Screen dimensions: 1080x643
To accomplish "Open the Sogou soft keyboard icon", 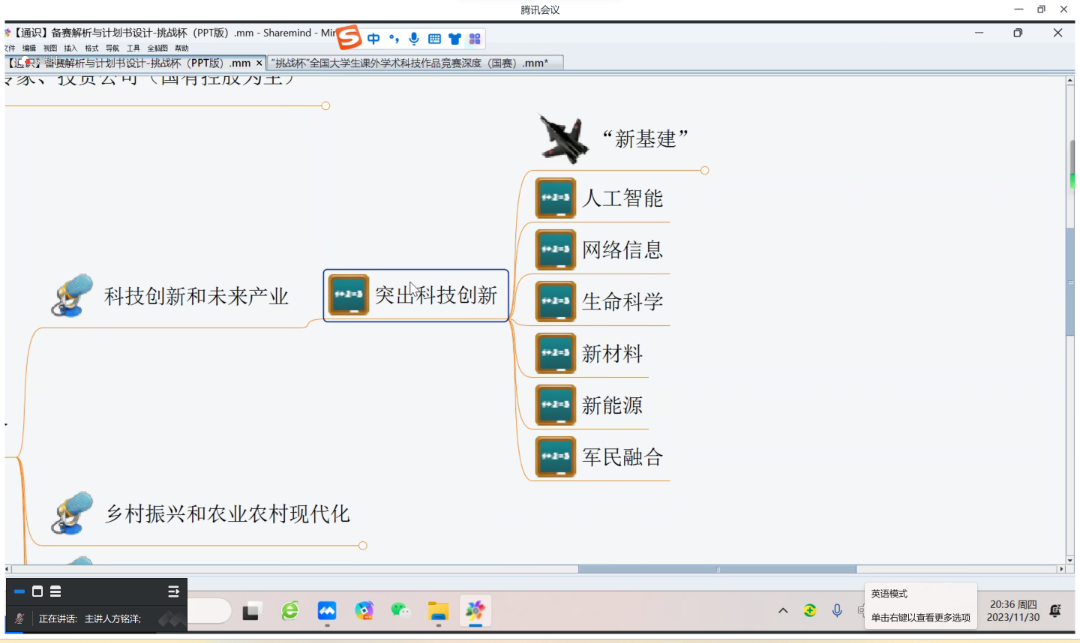I will 434,39.
